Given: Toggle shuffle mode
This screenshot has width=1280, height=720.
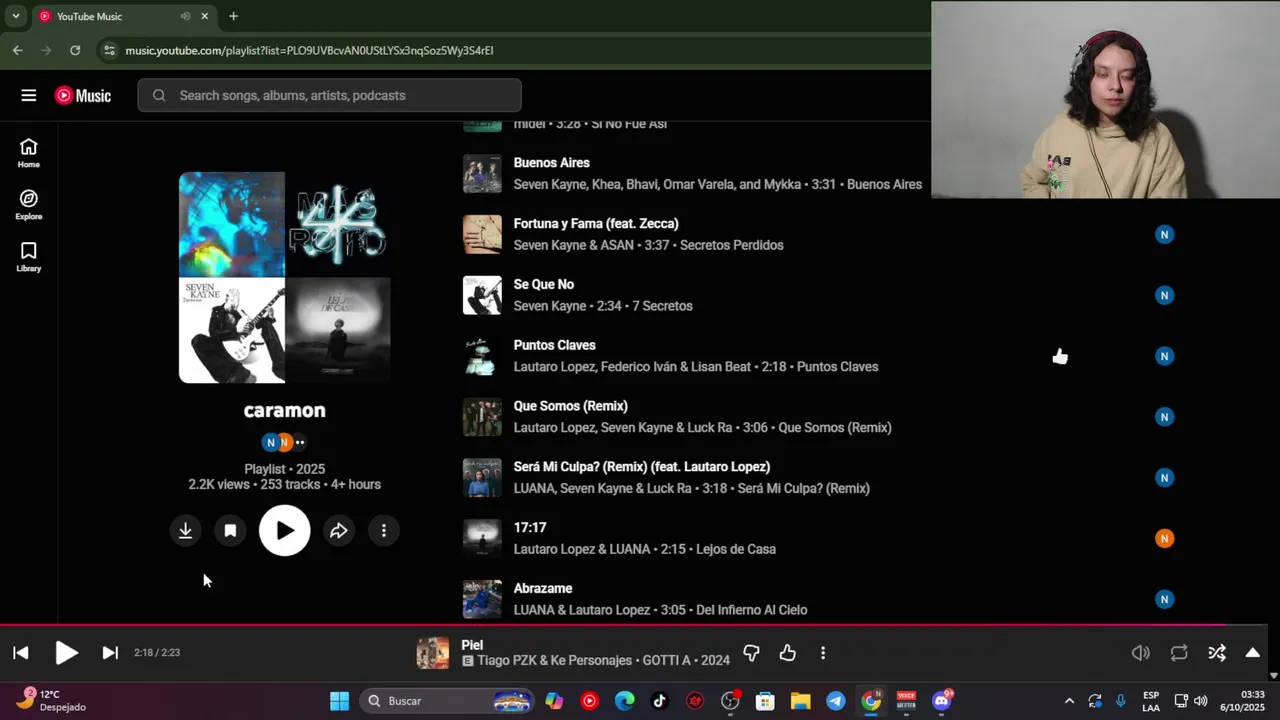Looking at the screenshot, I should (1217, 653).
